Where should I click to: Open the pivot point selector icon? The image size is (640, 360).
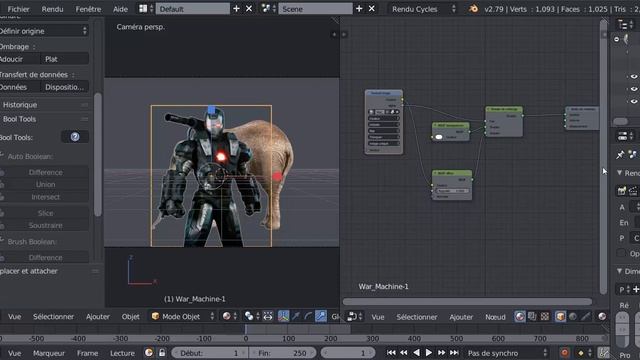point(252,316)
